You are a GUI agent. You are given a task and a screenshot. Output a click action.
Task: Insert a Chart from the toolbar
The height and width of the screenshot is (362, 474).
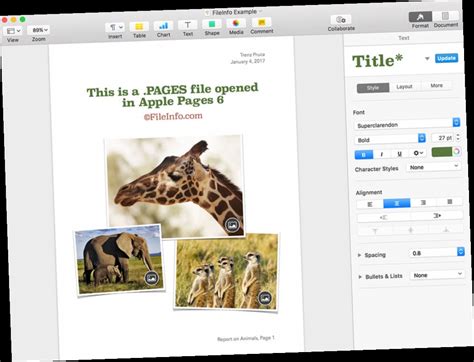(163, 26)
